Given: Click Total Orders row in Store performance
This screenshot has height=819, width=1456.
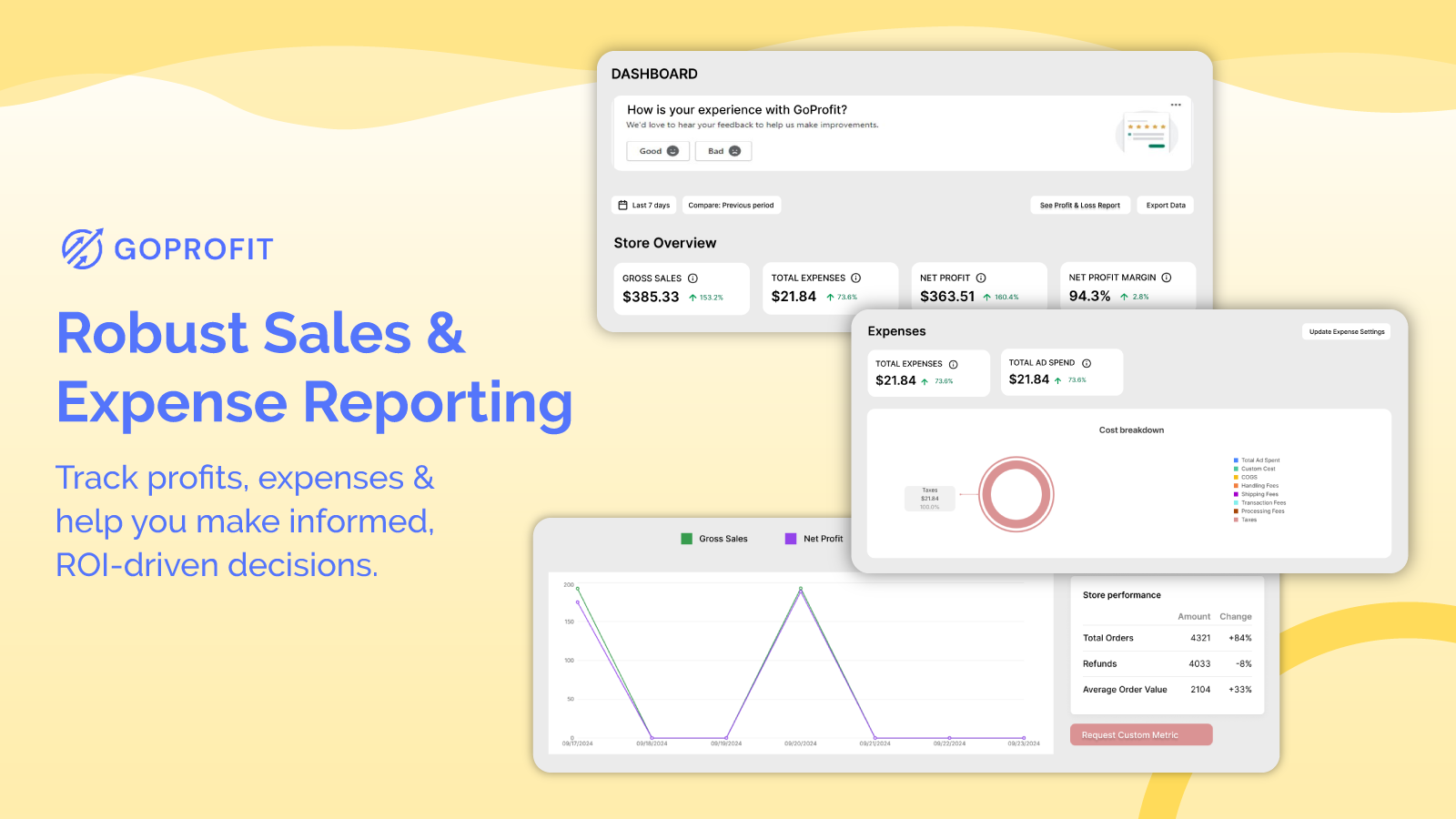Looking at the screenshot, I should point(1168,638).
